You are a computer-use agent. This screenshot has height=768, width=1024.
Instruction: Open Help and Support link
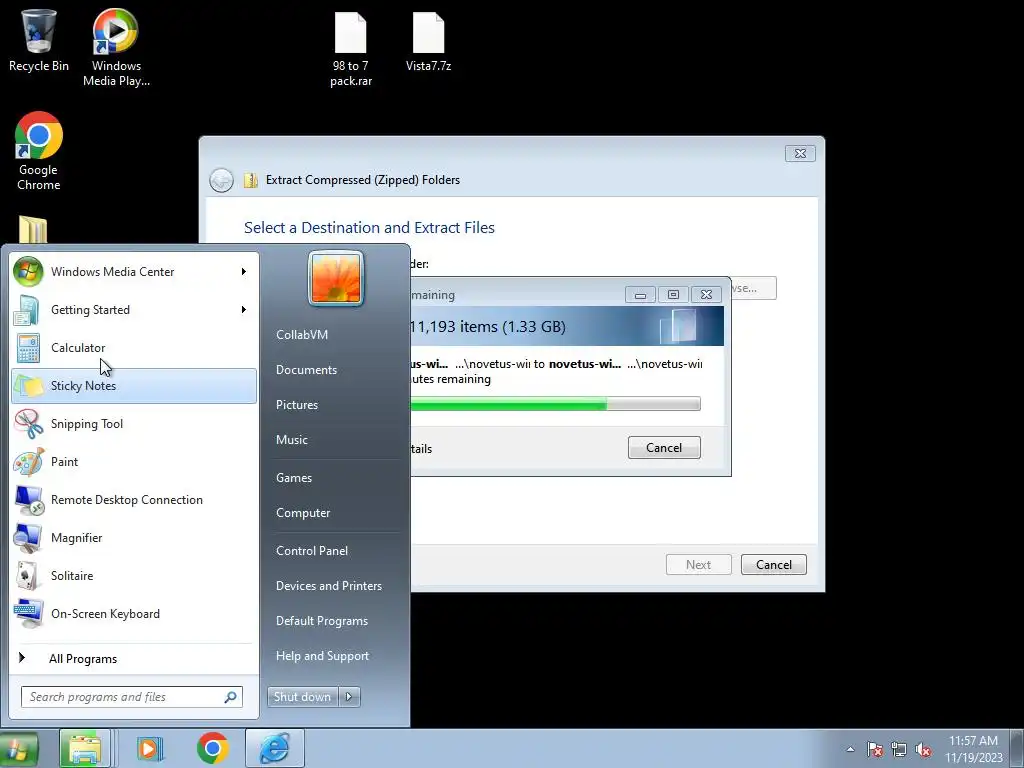point(322,656)
